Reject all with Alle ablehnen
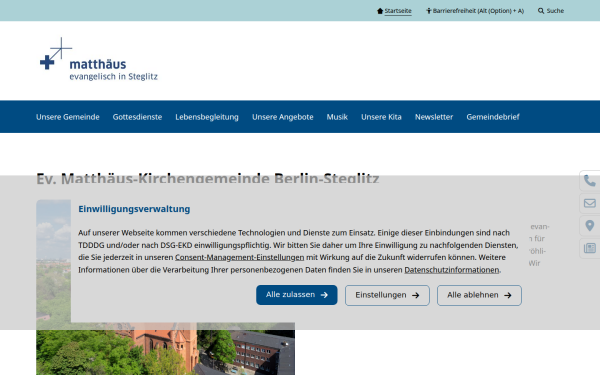The height and width of the screenshot is (375, 600). click(479, 295)
